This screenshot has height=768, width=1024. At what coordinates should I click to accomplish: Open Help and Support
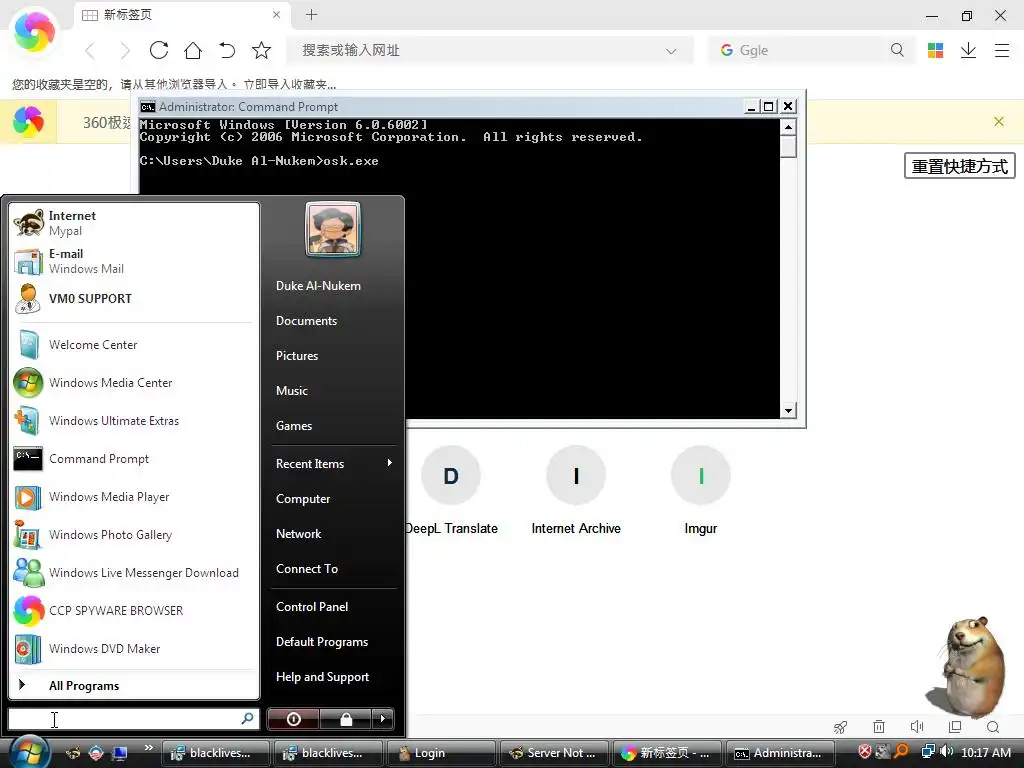pos(322,677)
